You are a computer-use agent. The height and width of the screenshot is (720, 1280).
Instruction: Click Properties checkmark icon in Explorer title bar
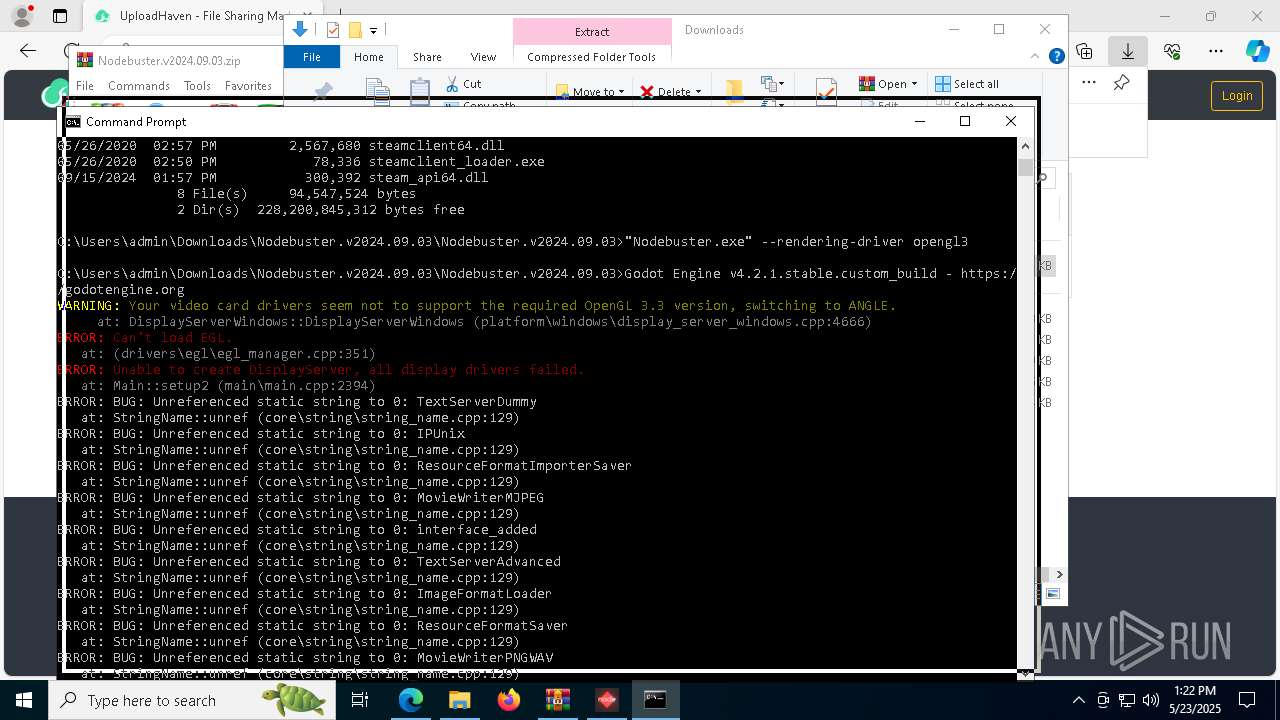click(x=333, y=30)
